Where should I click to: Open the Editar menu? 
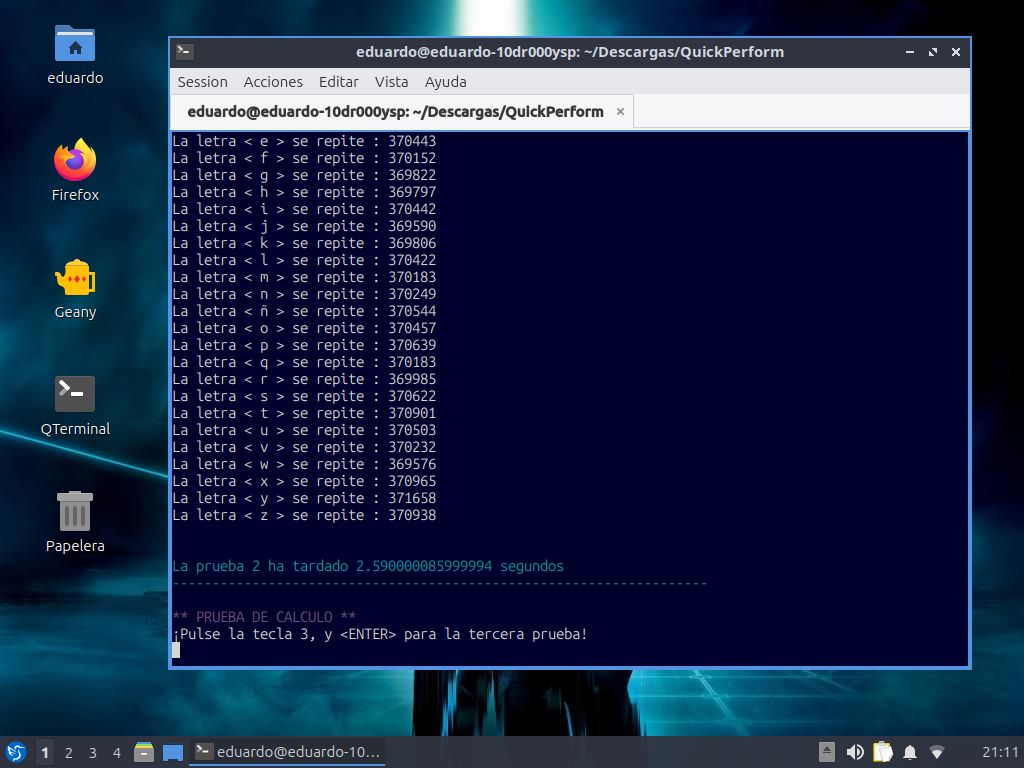[338, 82]
